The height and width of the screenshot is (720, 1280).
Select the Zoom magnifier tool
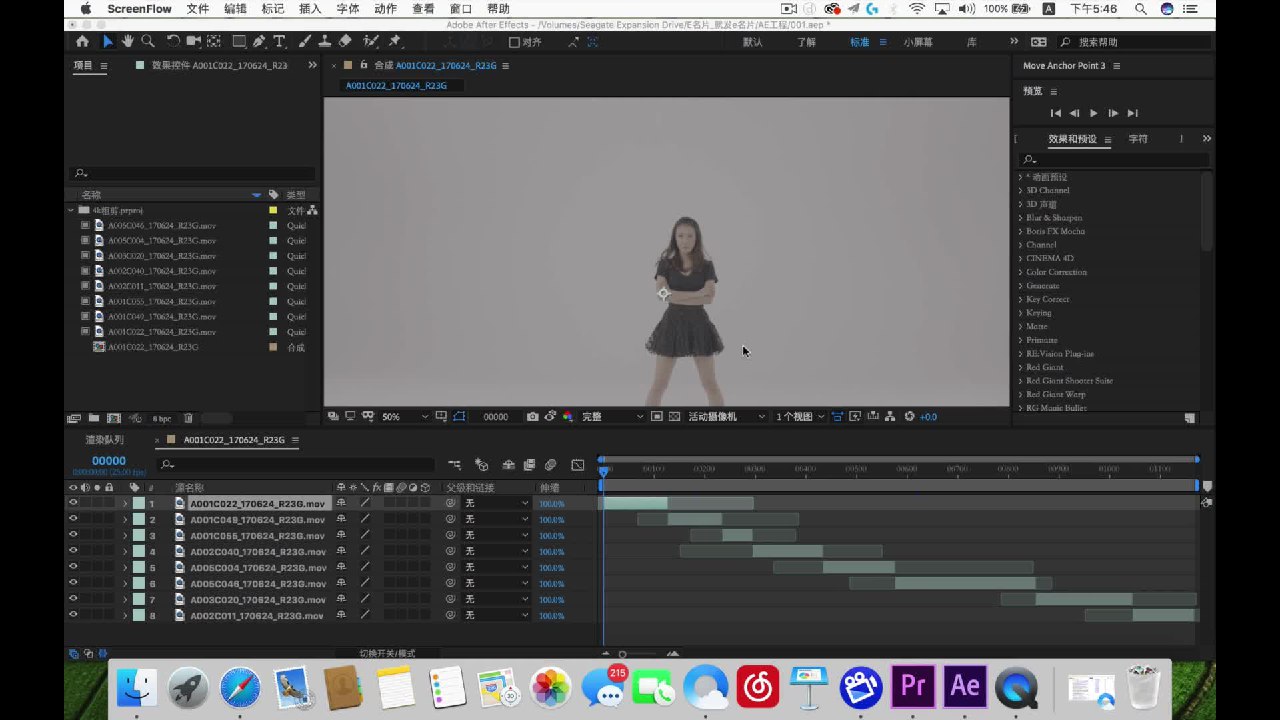point(148,42)
